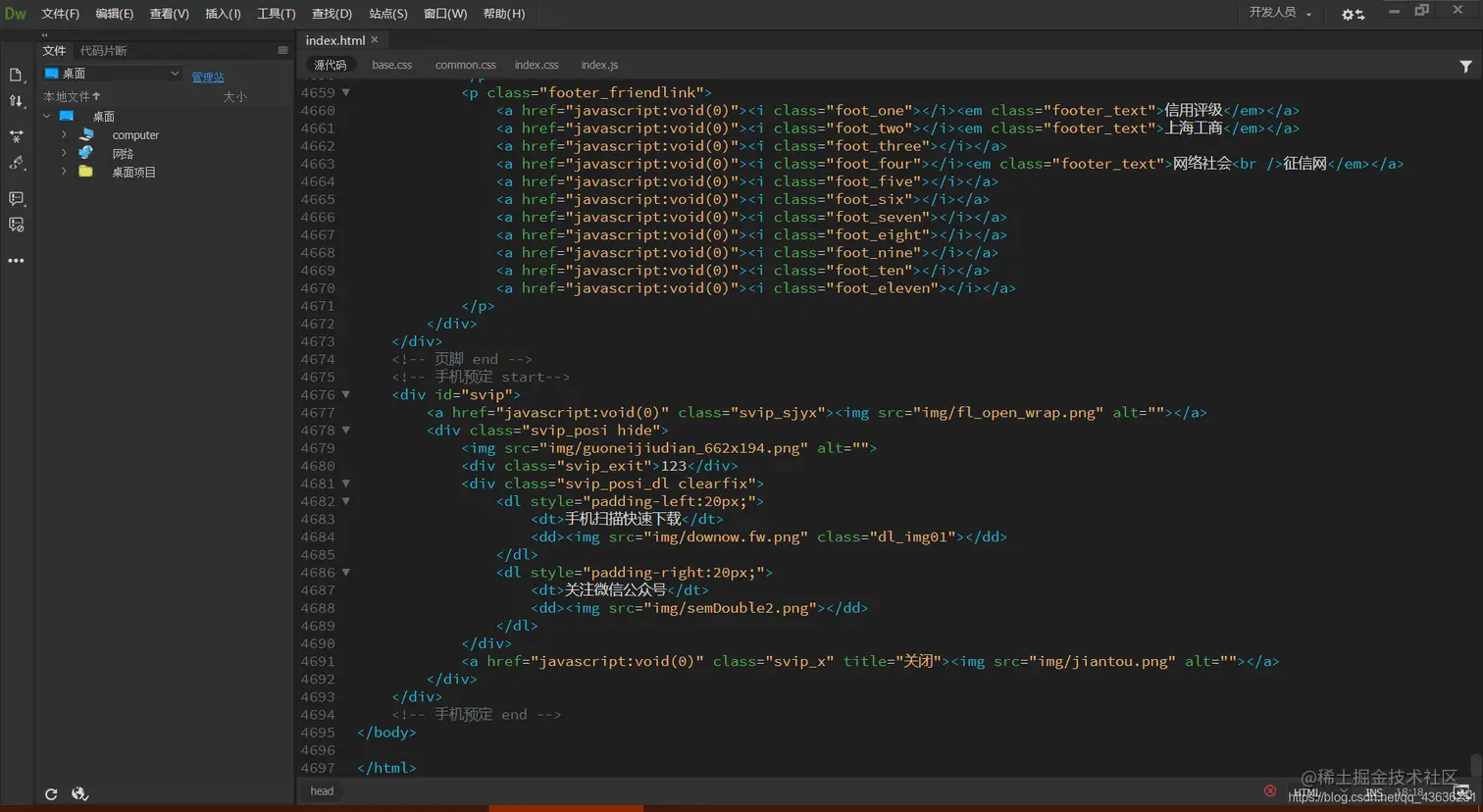Click the 管理站 link

click(208, 76)
